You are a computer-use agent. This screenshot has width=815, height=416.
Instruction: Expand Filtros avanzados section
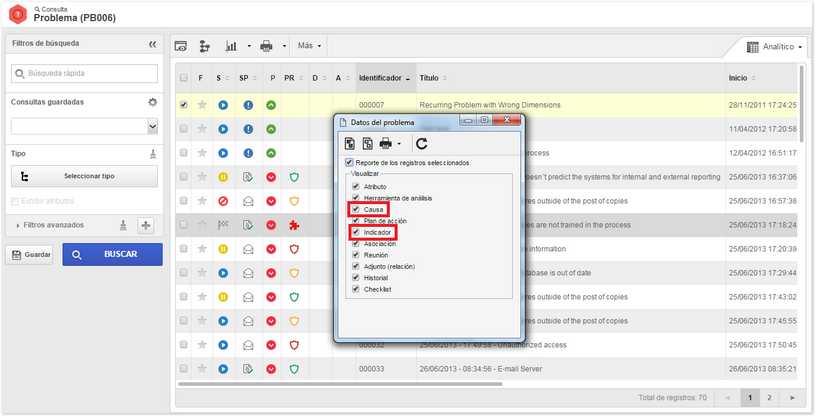click(50, 225)
